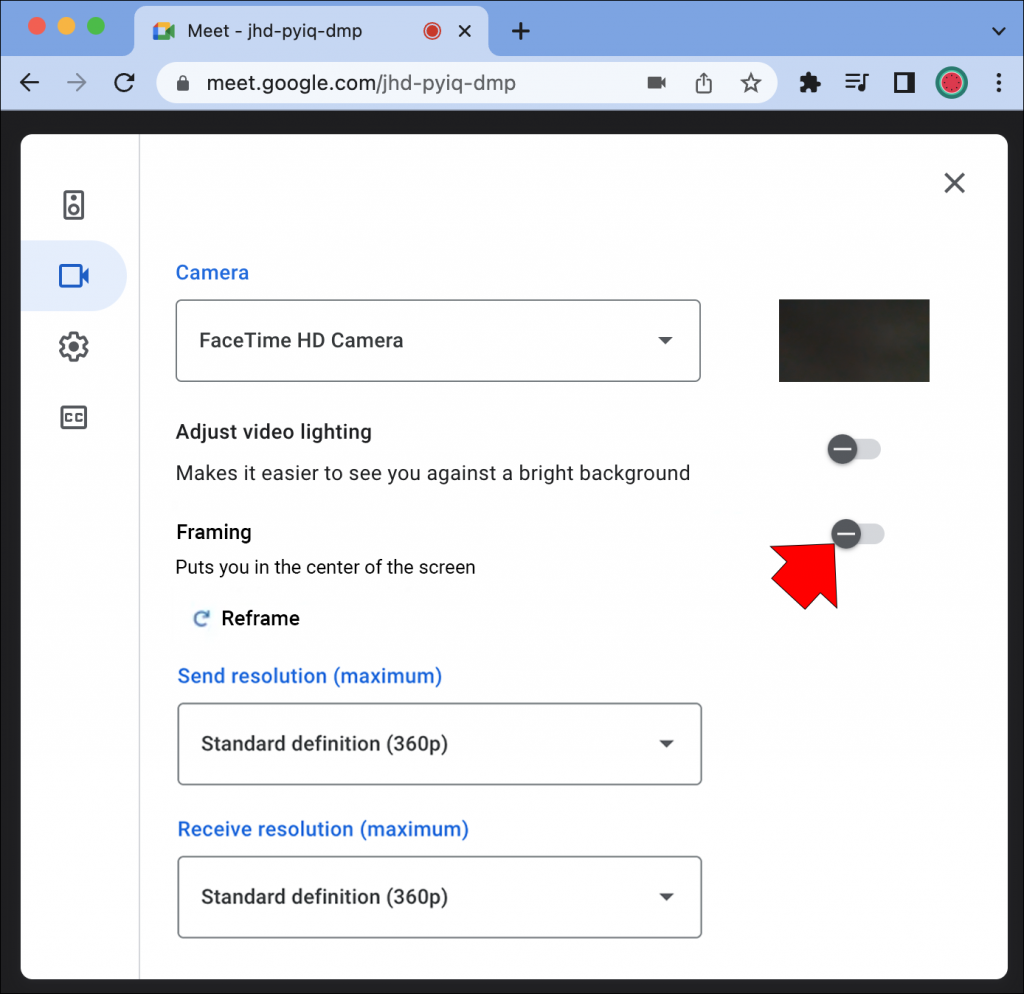This screenshot has height=994, width=1024.
Task: Change the Send resolution dropdown
Action: [439, 744]
